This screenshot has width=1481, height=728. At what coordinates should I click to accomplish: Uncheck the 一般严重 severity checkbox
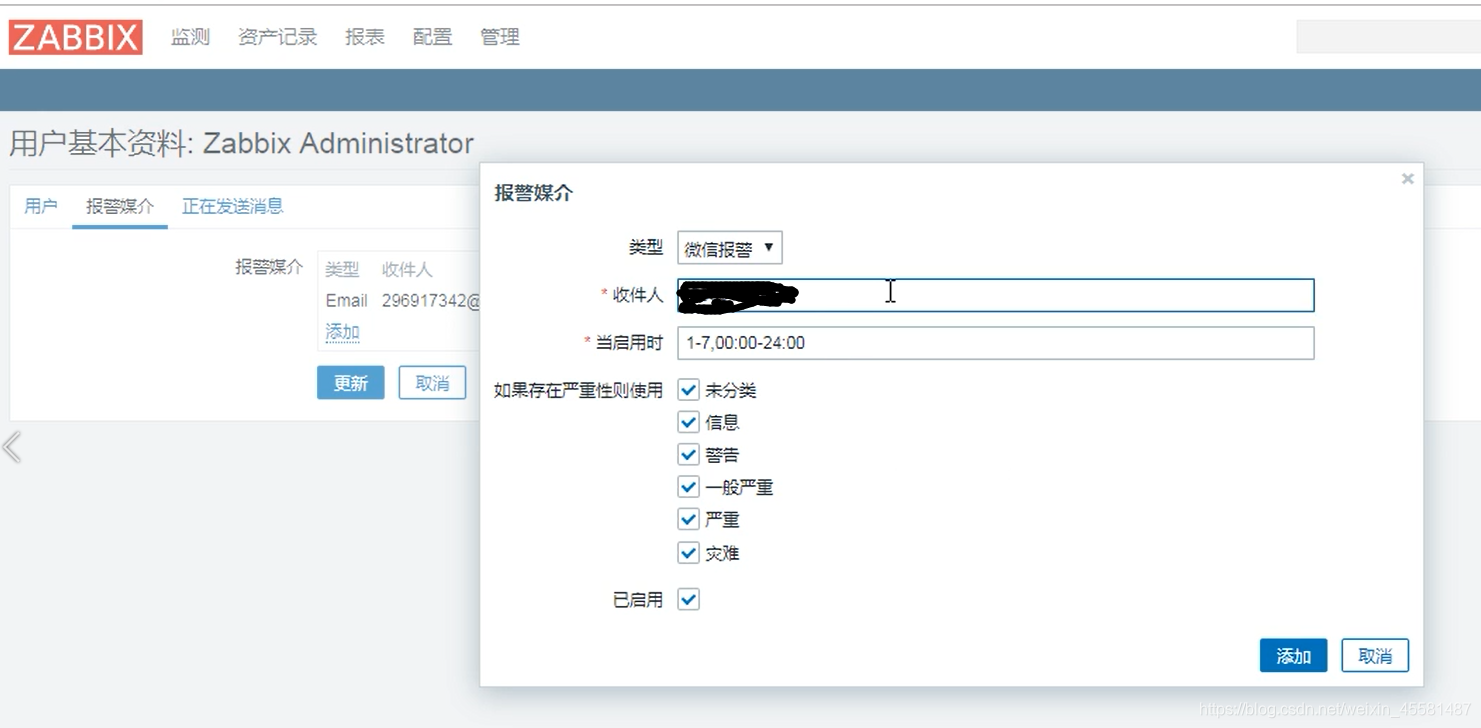688,487
